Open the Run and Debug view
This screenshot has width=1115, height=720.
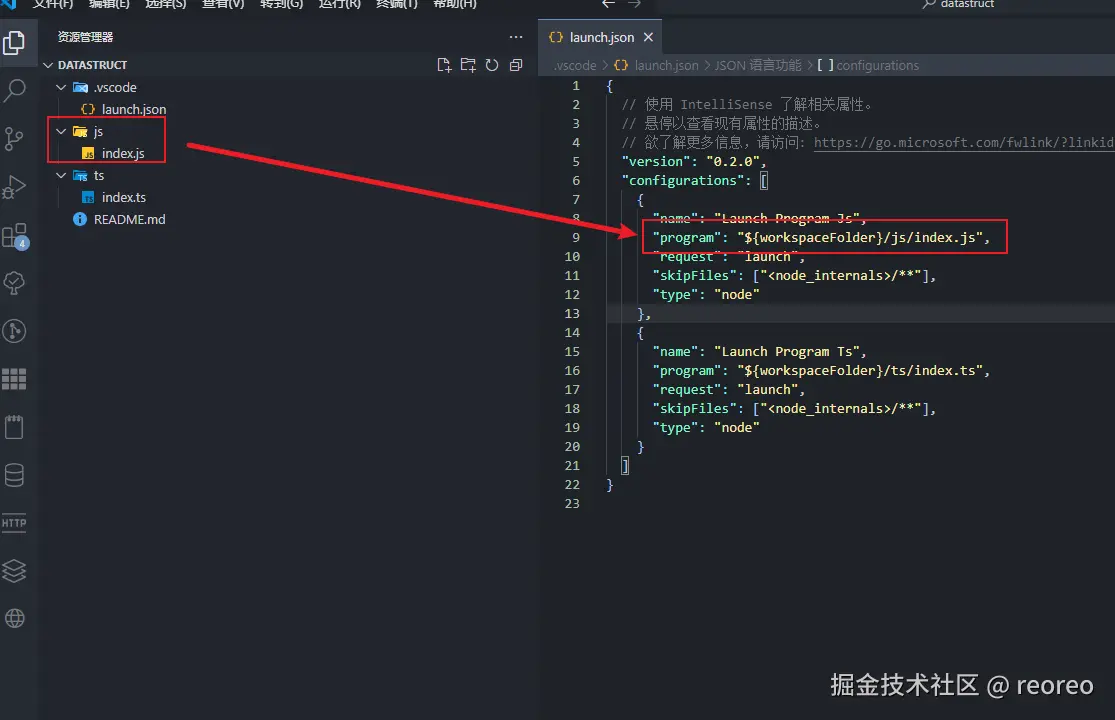(x=14, y=187)
